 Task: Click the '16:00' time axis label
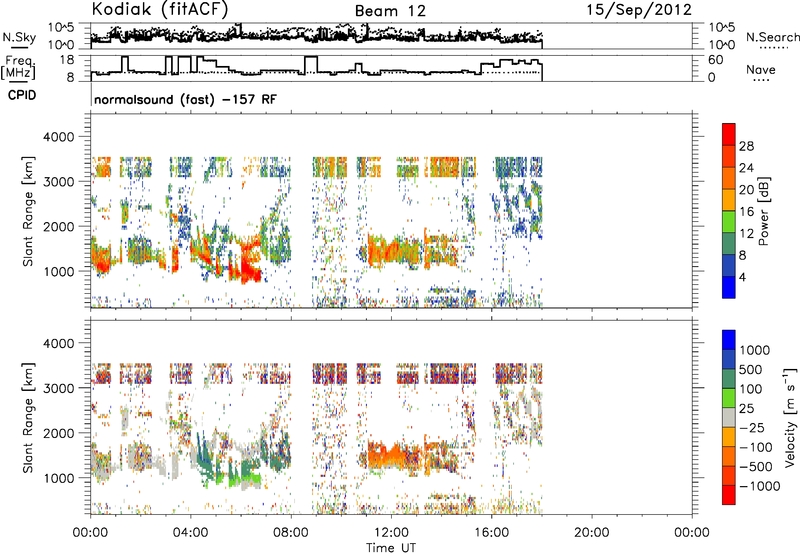[491, 533]
